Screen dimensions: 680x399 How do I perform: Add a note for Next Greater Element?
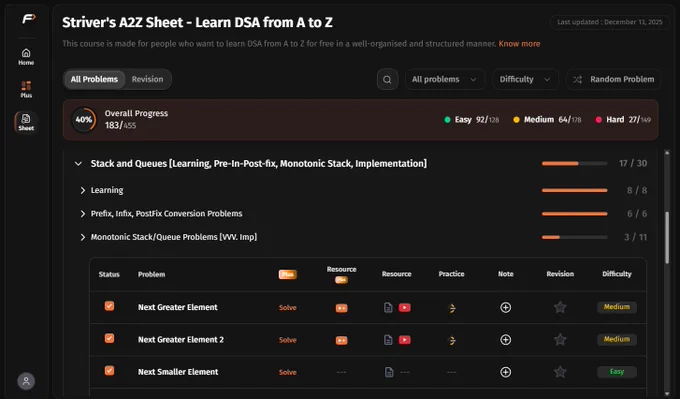tap(506, 307)
